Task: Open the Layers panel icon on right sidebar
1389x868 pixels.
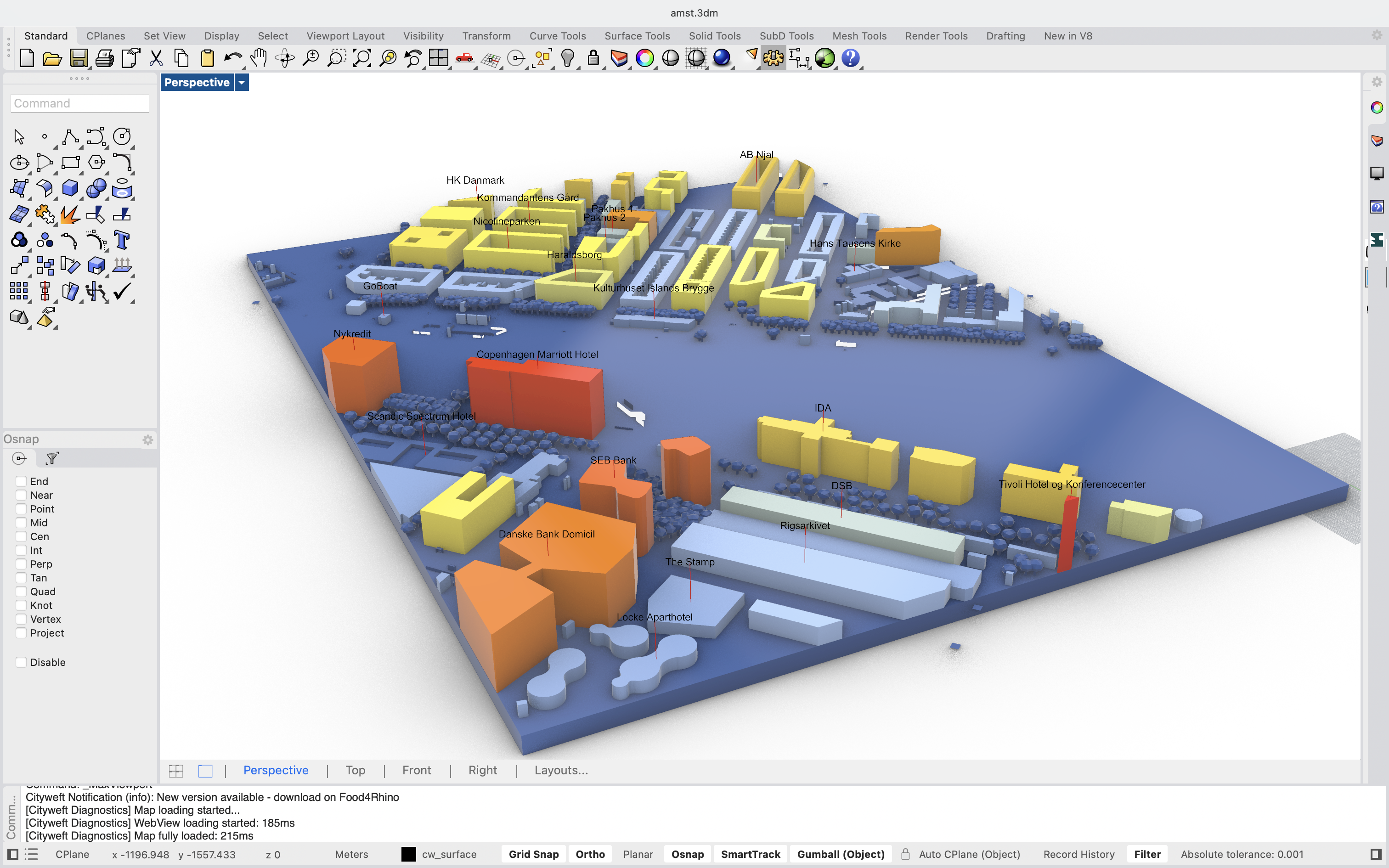Action: click(1377, 140)
